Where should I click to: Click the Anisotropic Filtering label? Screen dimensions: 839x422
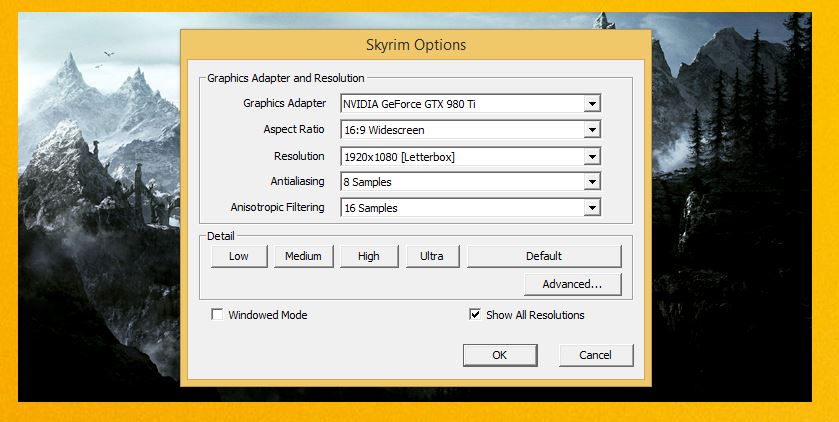click(x=277, y=207)
